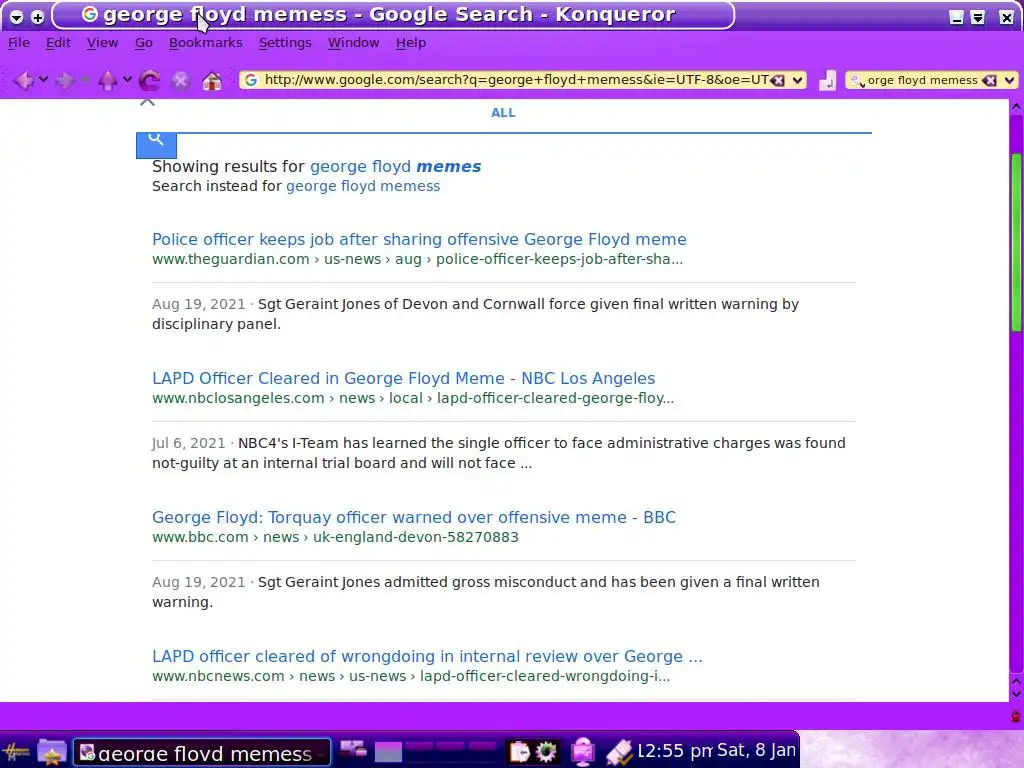Open the starred folder icon in the taskbar
The height and width of the screenshot is (768, 1024).
tap(52, 752)
